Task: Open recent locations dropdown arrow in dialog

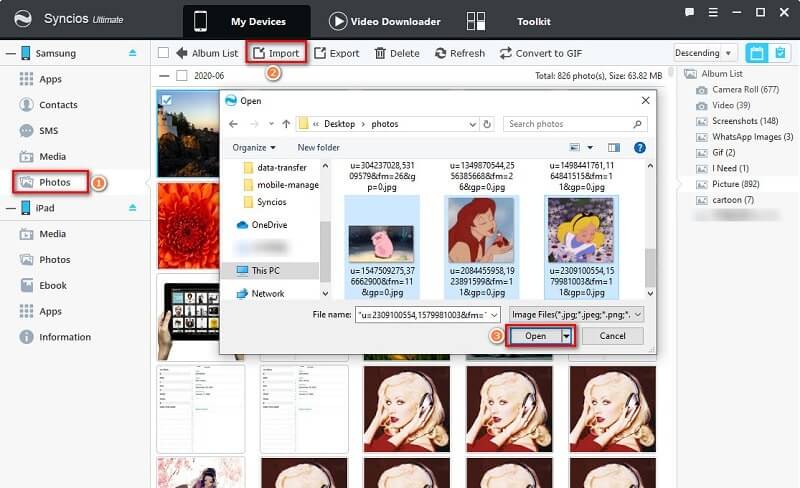Action: [271, 124]
